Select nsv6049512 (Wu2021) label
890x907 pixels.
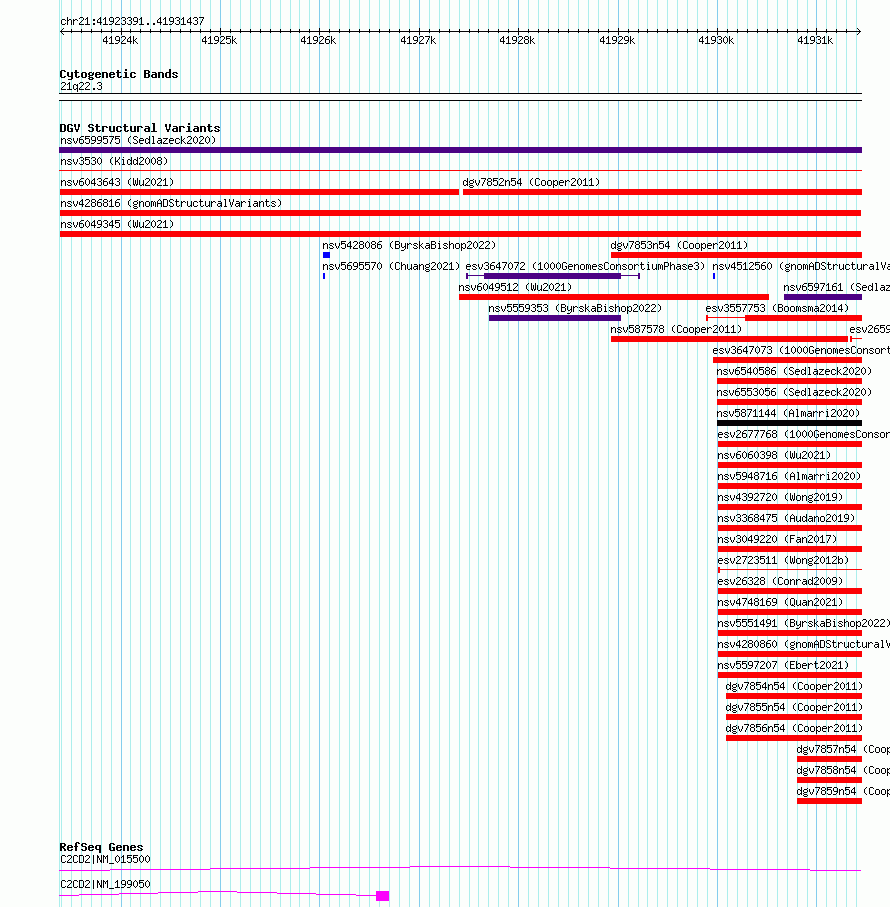(515, 287)
